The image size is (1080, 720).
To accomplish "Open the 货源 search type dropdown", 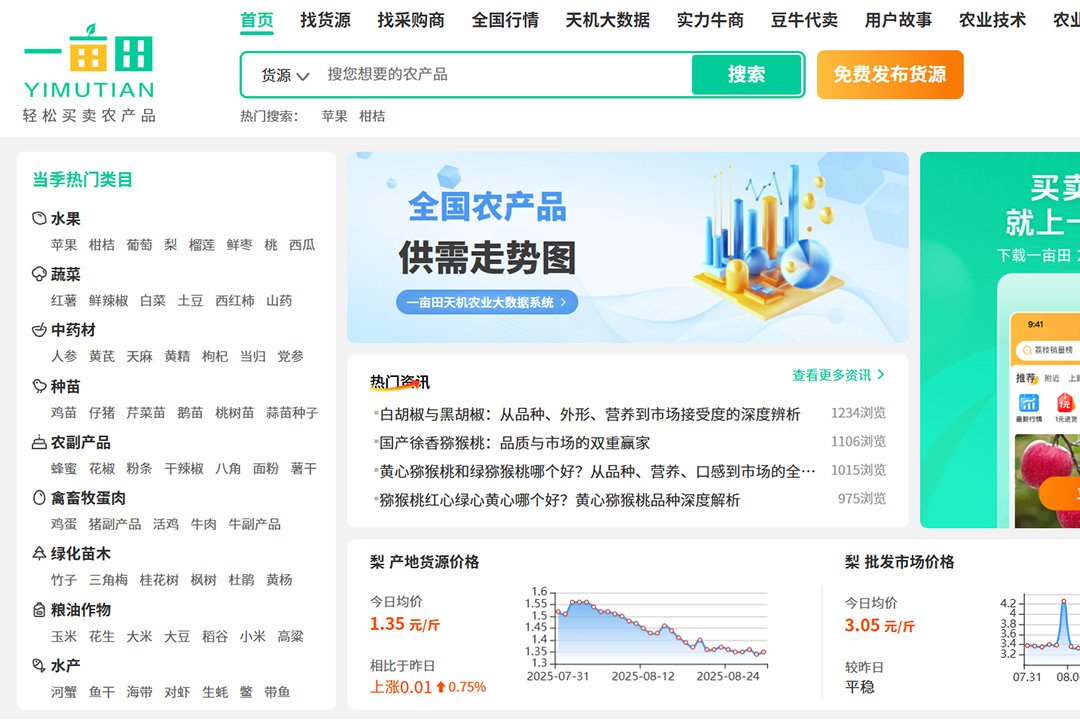I will [284, 75].
